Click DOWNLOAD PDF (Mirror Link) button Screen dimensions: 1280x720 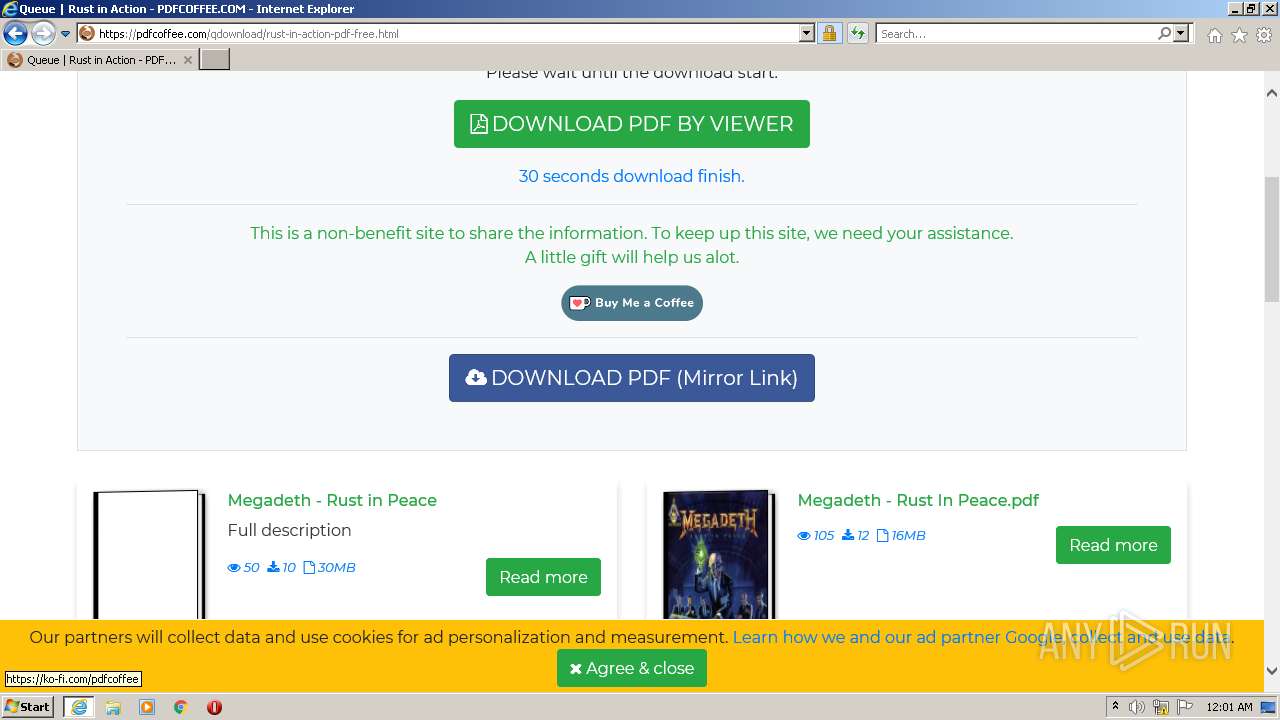632,378
